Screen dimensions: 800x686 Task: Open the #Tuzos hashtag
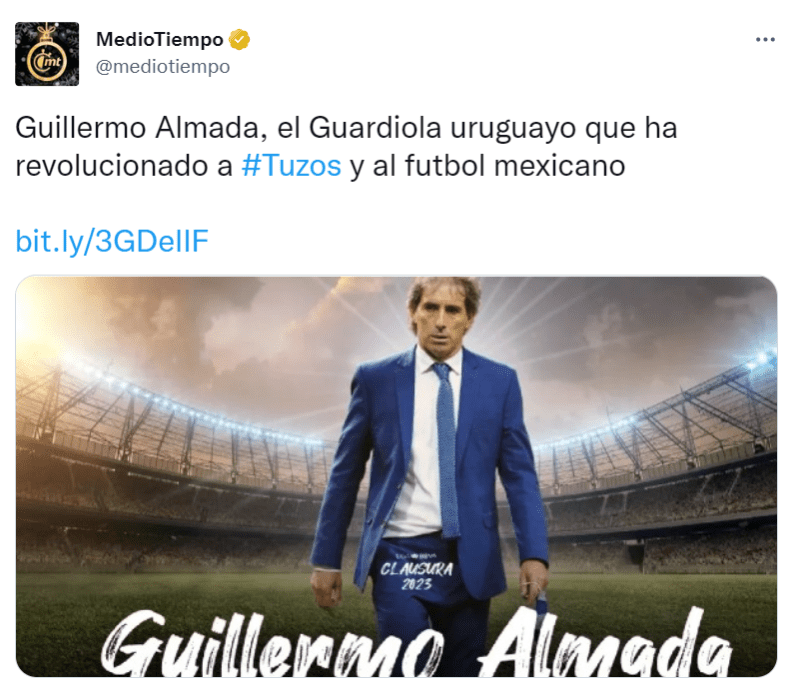pos(291,166)
